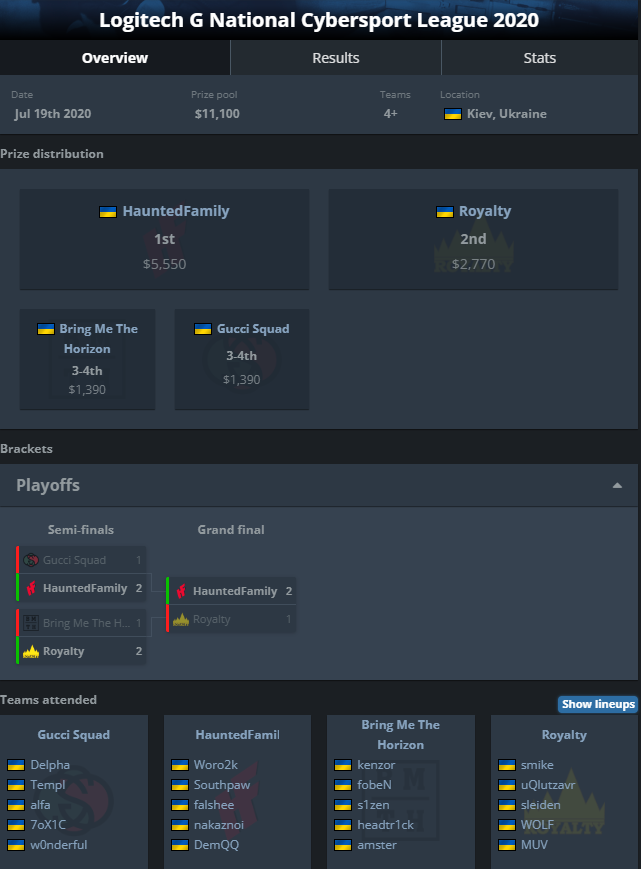
Task: Click flag icon next to player Woro2k
Action: click(x=179, y=765)
